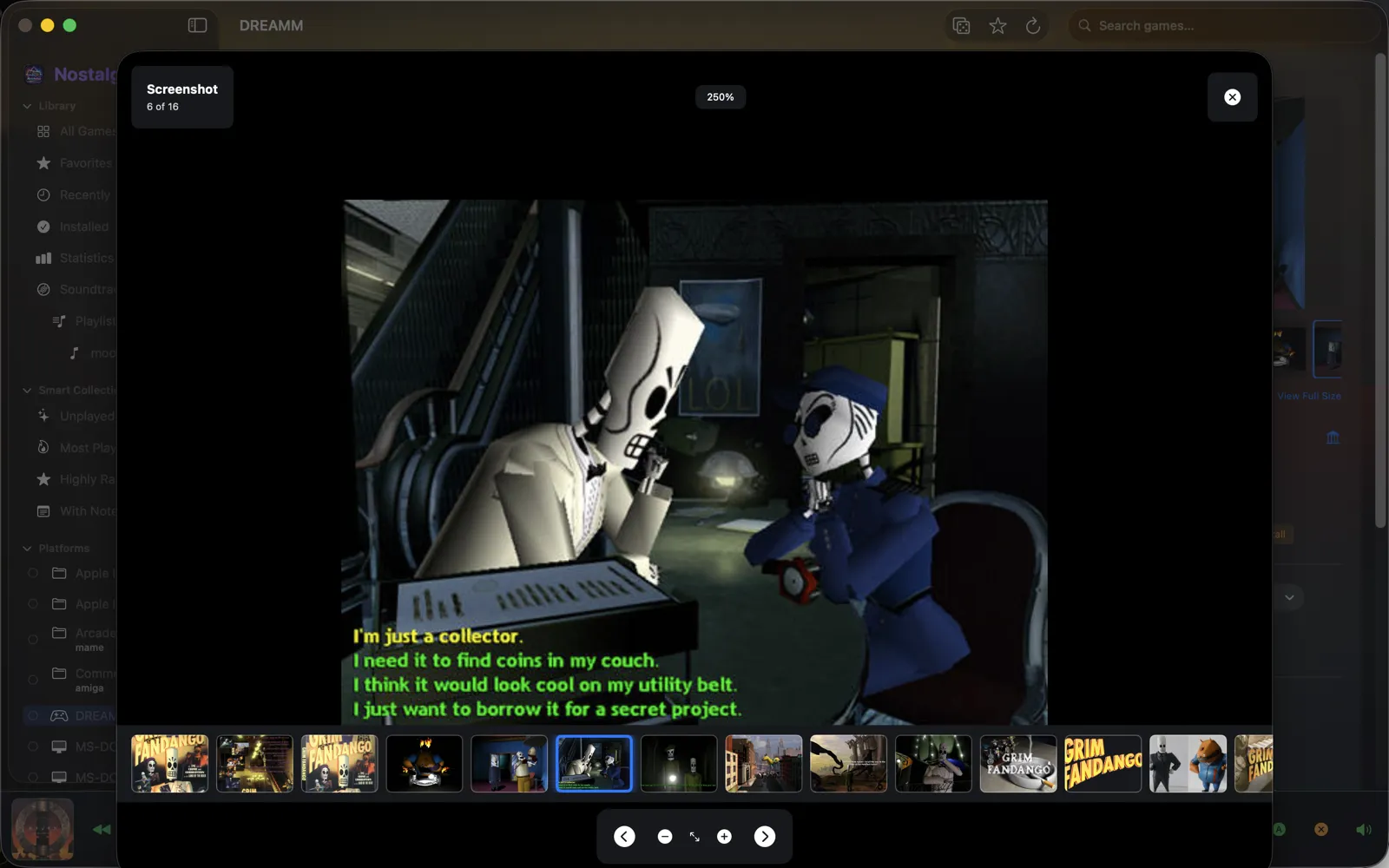Click the View Full Size link behind the overlay
Screen dimensions: 1389x868
point(1308,396)
